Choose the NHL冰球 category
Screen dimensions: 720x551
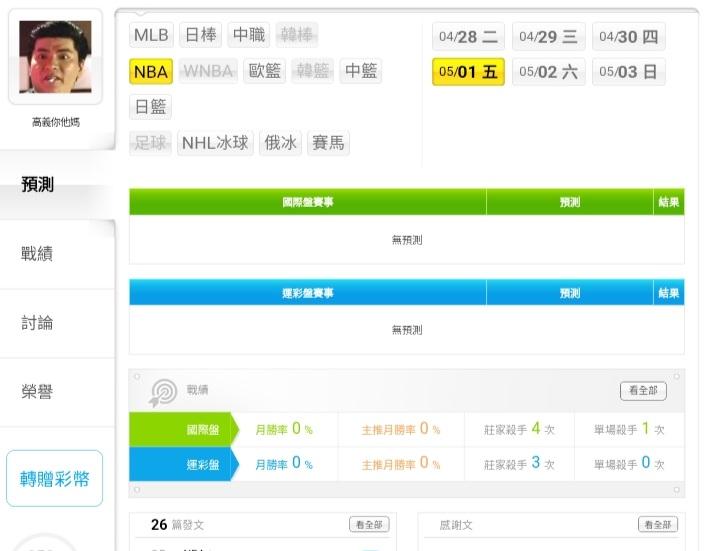(x=215, y=143)
